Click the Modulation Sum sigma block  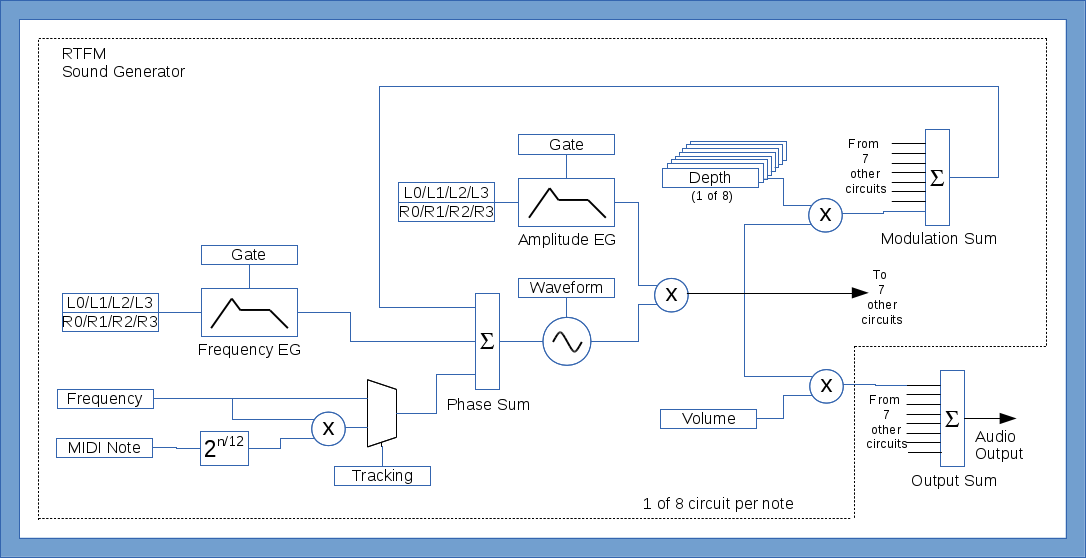pyautogui.click(x=937, y=177)
